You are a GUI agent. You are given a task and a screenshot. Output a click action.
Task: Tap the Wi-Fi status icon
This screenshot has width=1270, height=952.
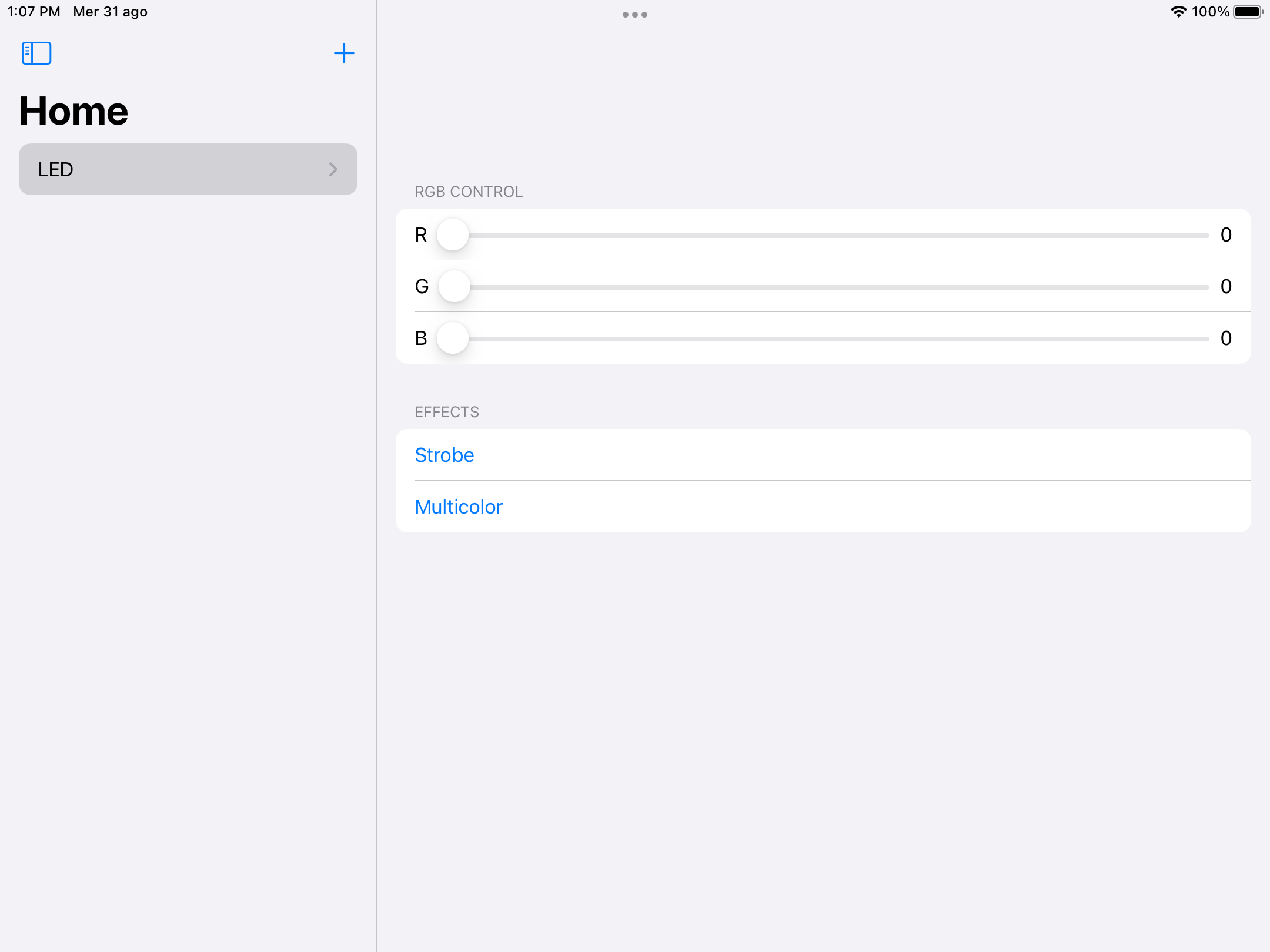coord(1178,12)
